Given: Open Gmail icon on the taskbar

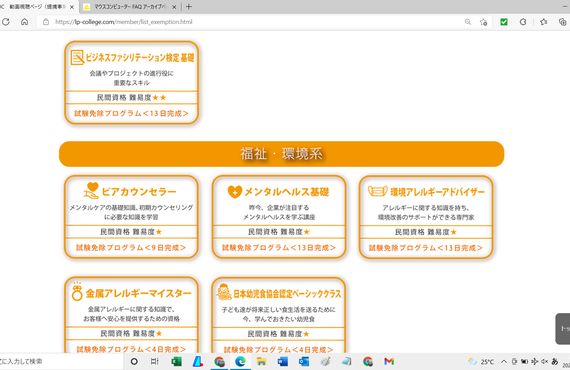Looking at the screenshot, I should (x=389, y=361).
